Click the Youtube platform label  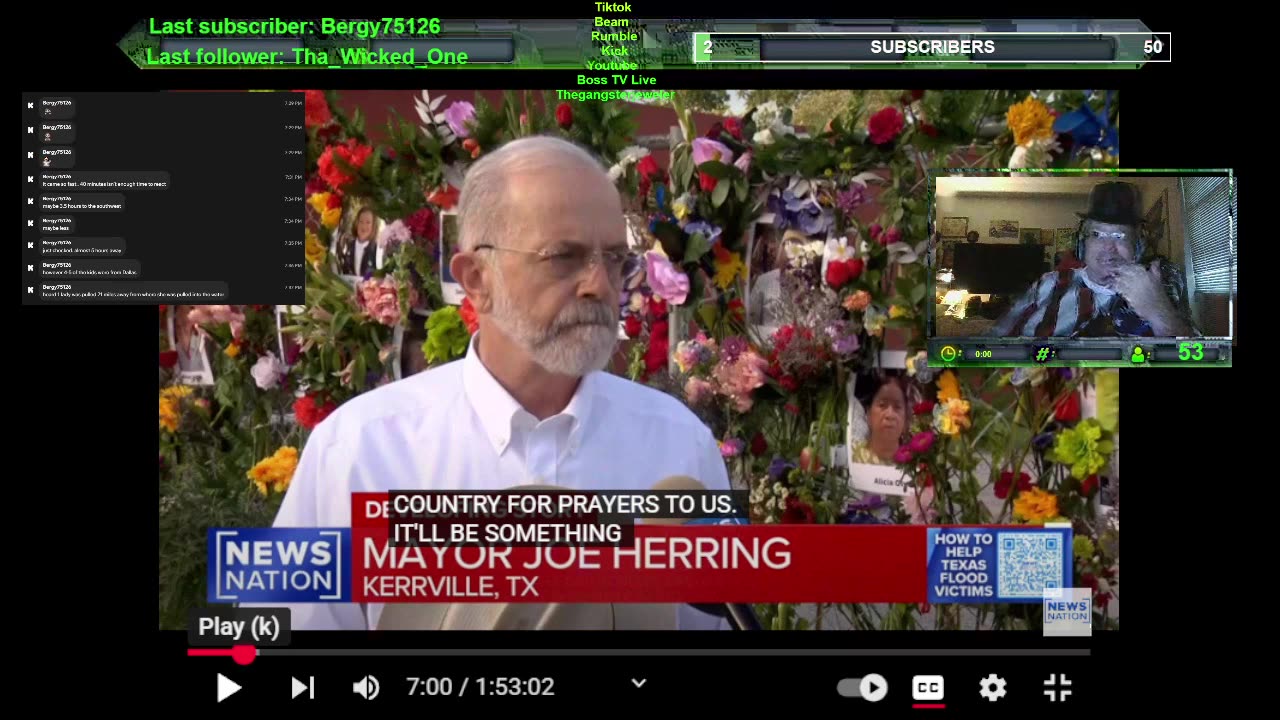(612, 65)
